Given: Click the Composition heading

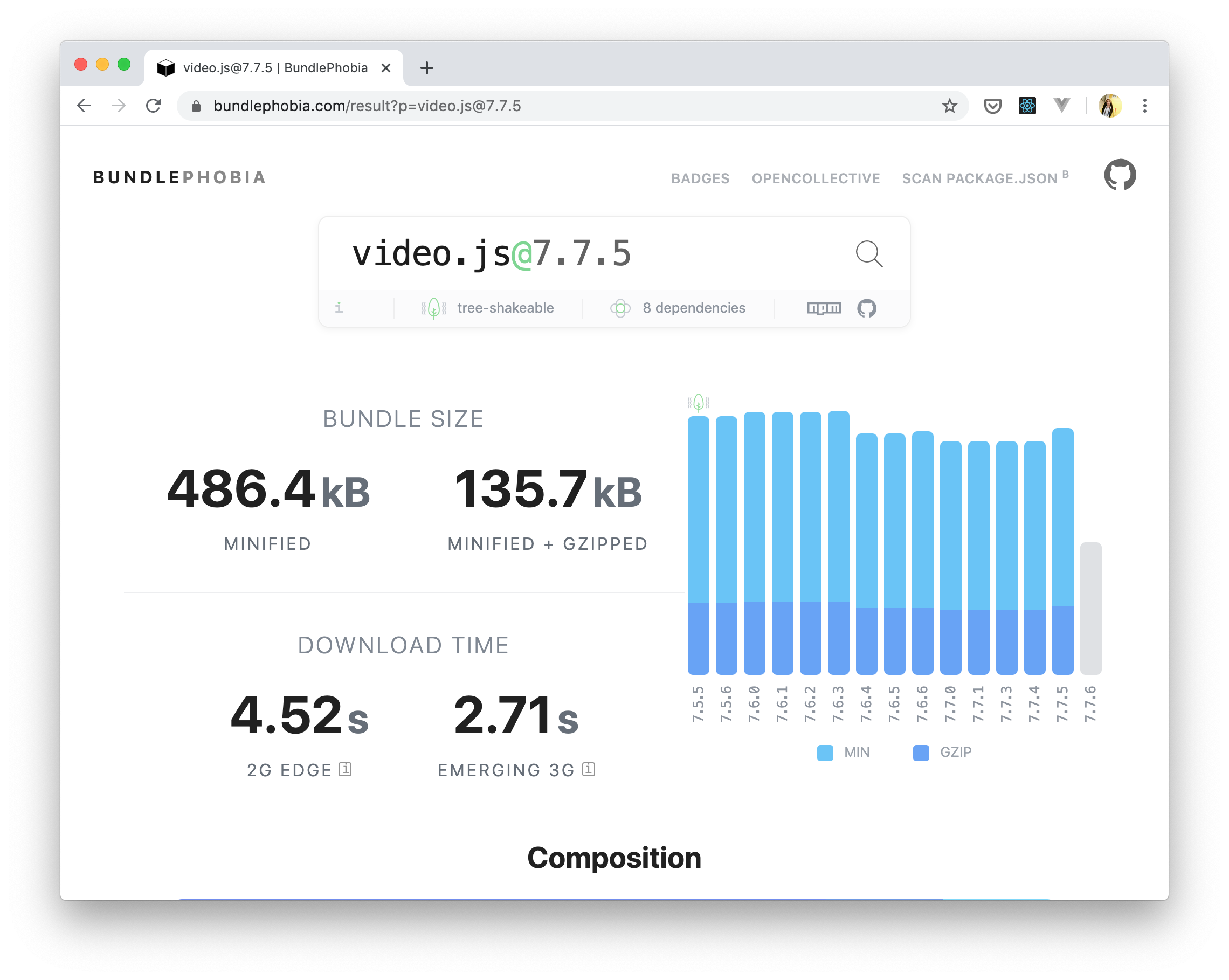Looking at the screenshot, I should pos(614,858).
